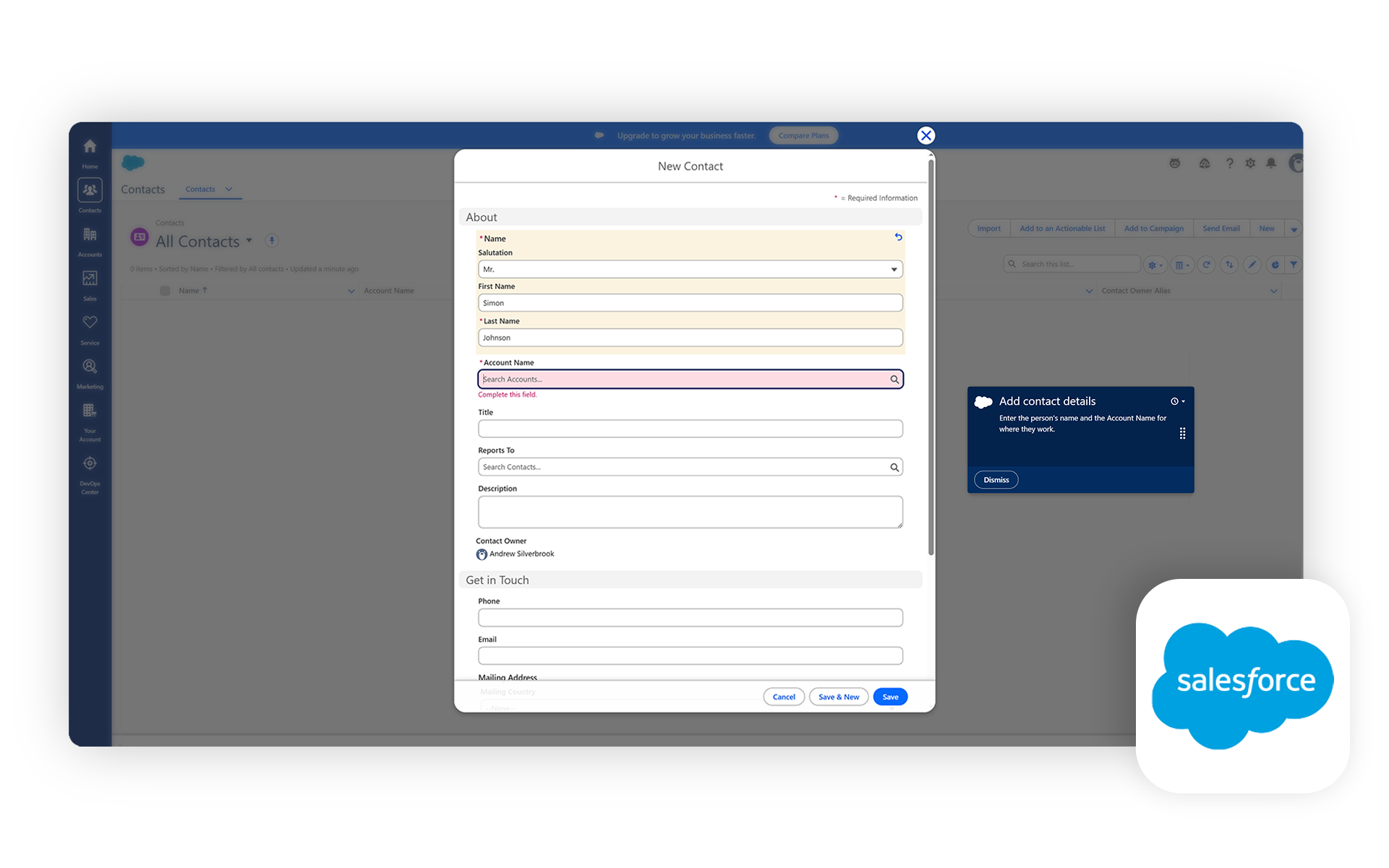Open the Name column header menu
This screenshot has width=1389, height=868.
(x=351, y=291)
